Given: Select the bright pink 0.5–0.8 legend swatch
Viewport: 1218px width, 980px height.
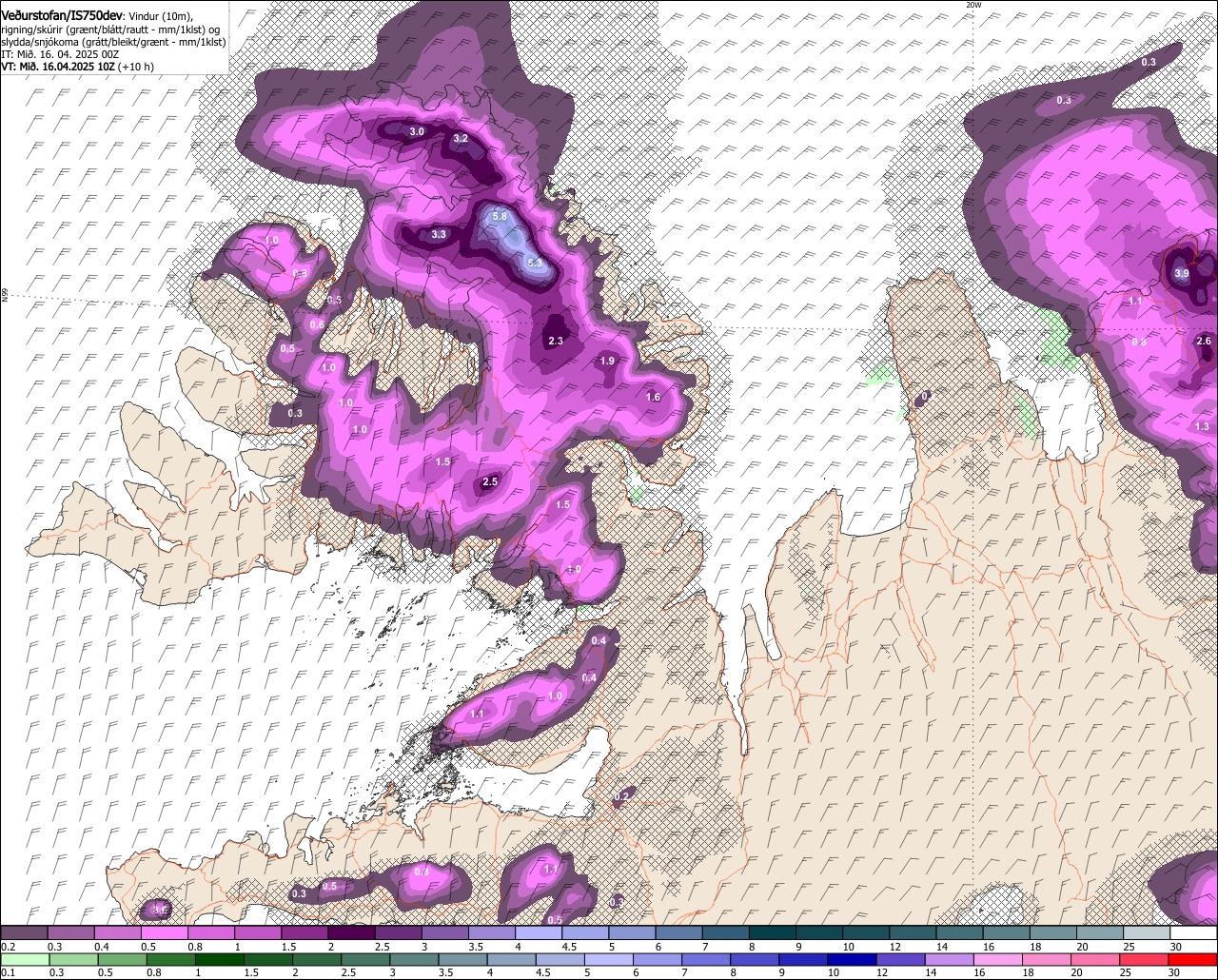Looking at the screenshot, I should tap(164, 932).
